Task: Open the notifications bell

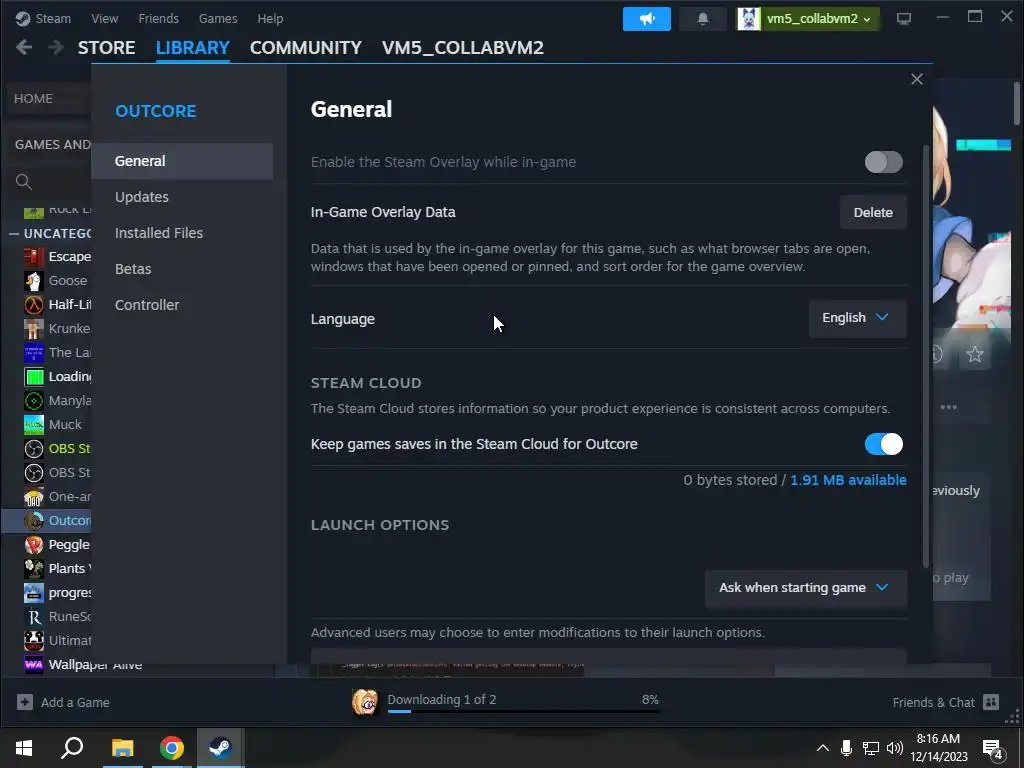Action: pyautogui.click(x=703, y=19)
